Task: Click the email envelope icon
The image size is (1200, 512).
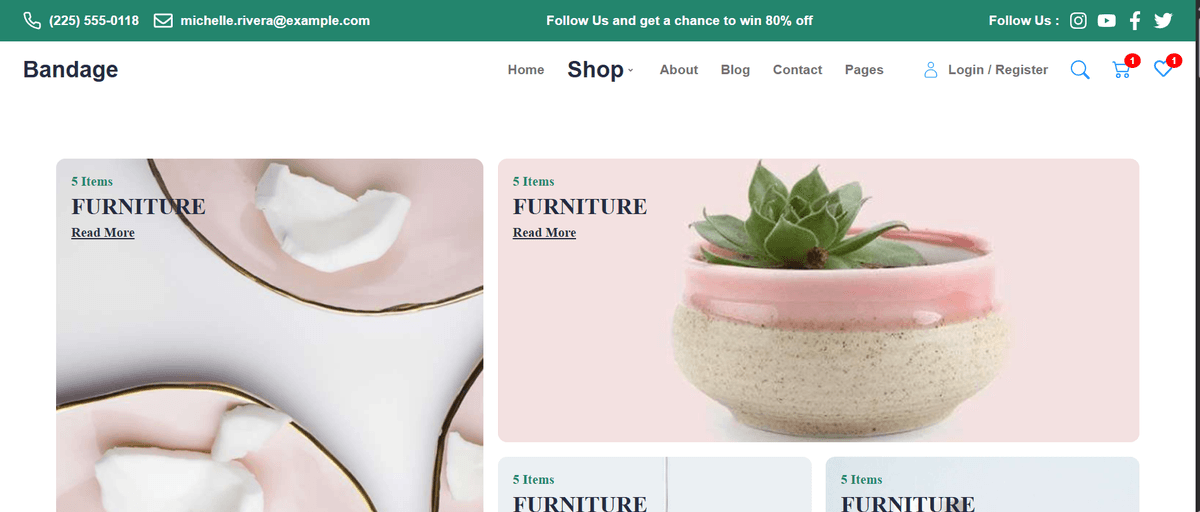Action: (163, 21)
